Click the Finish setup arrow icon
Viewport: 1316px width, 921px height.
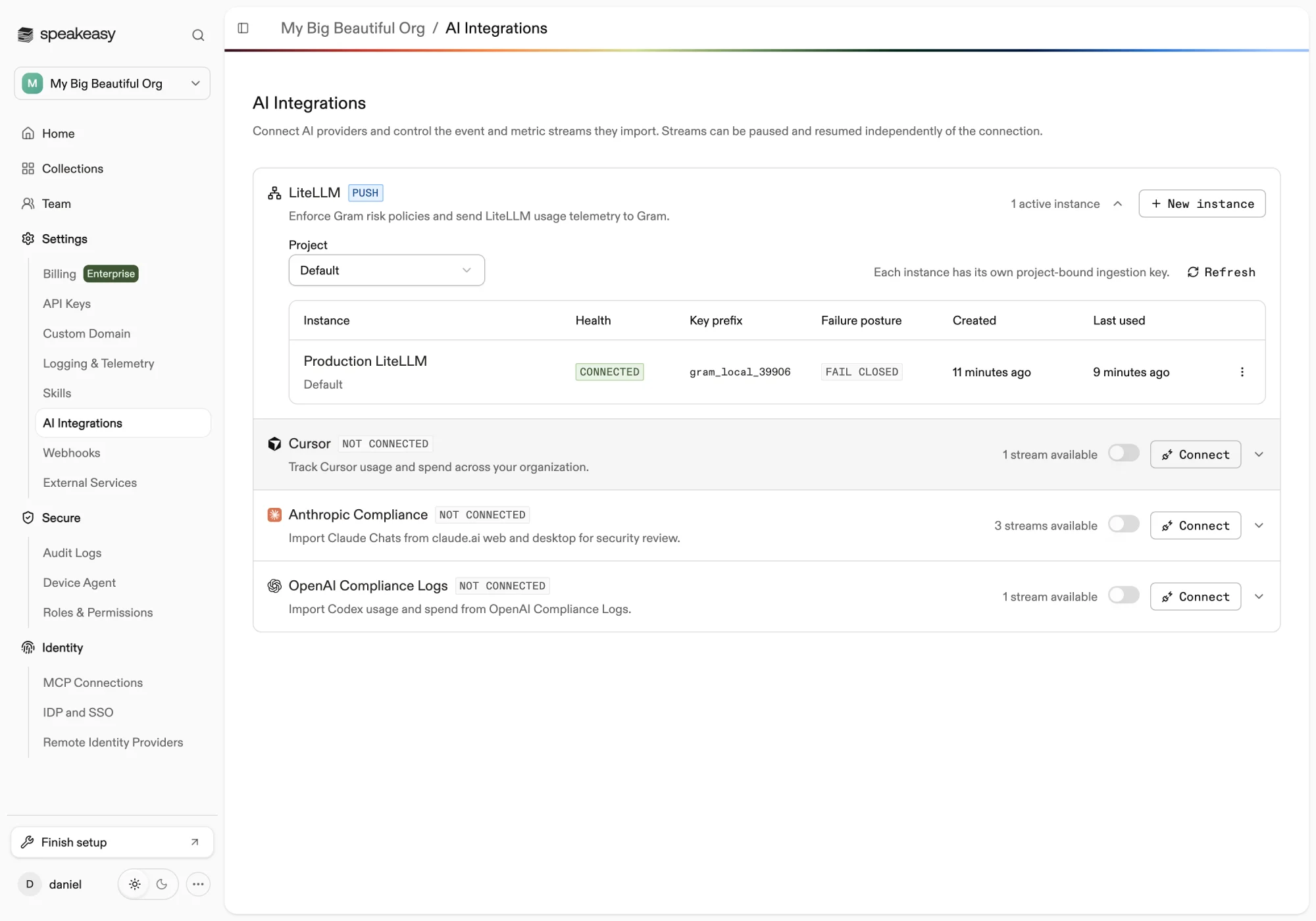tap(195, 842)
